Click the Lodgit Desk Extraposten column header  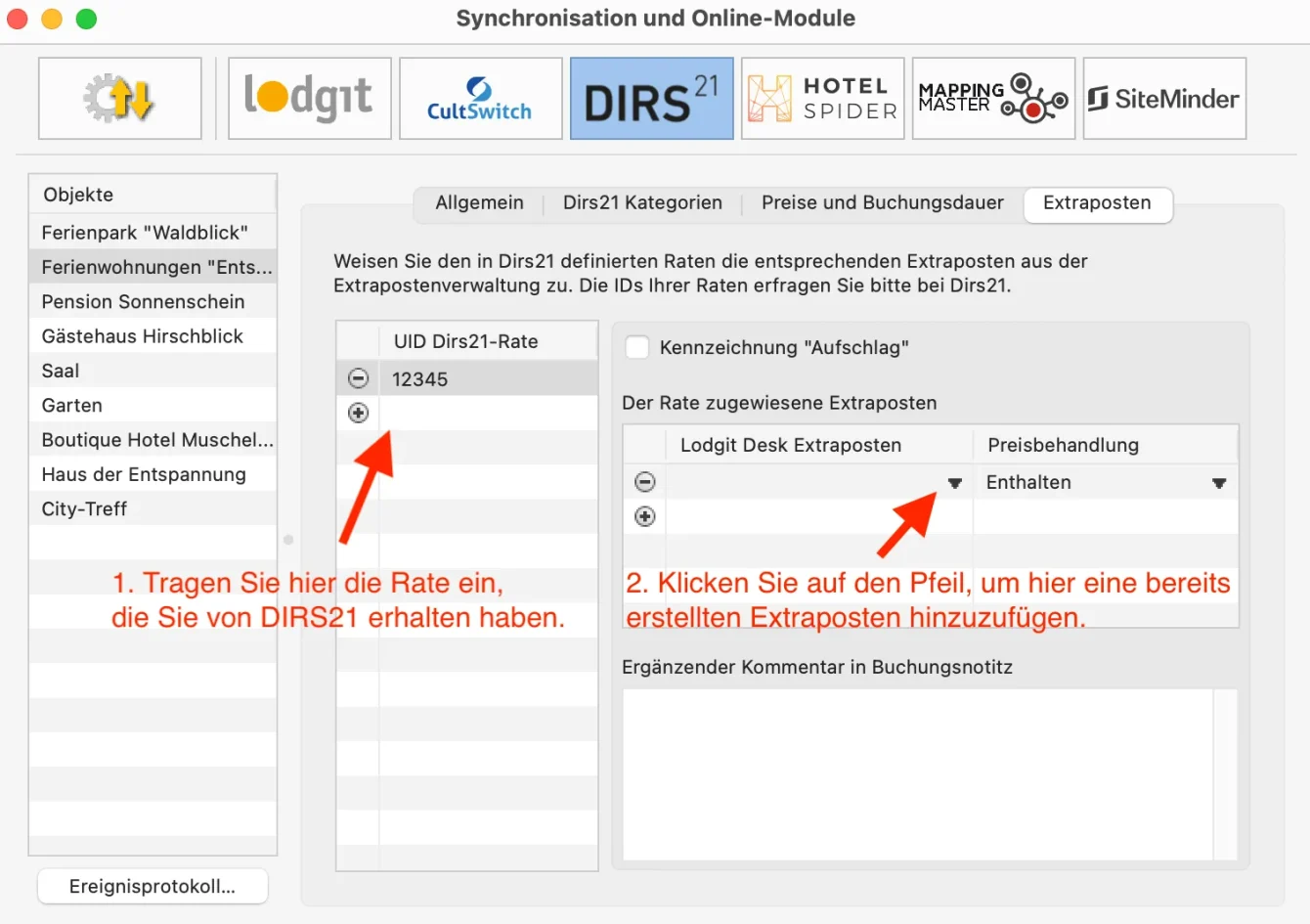(x=819, y=445)
